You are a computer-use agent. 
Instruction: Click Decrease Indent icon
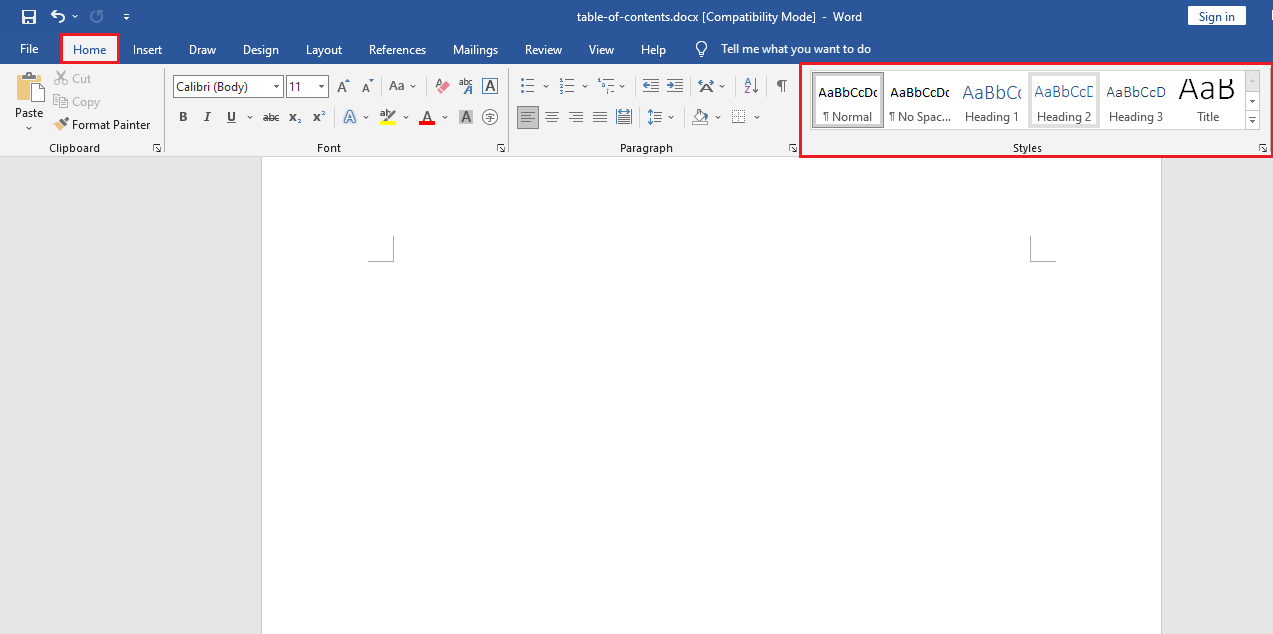pyautogui.click(x=651, y=87)
